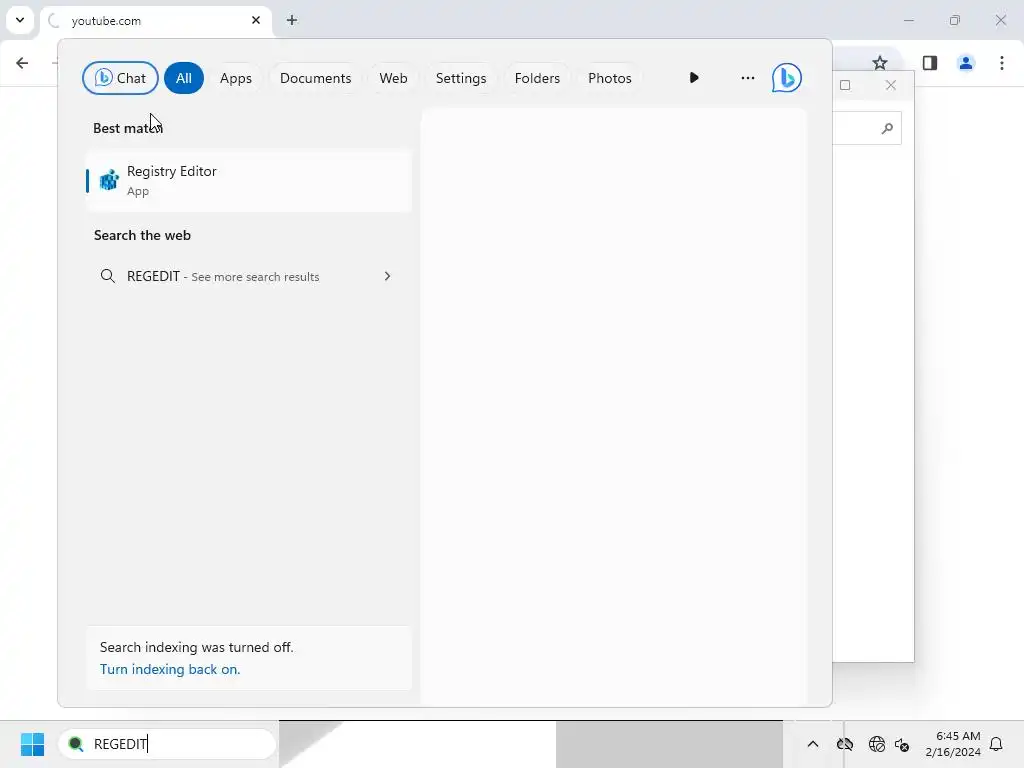Switch to the Settings filter
The width and height of the screenshot is (1024, 768).
461,78
